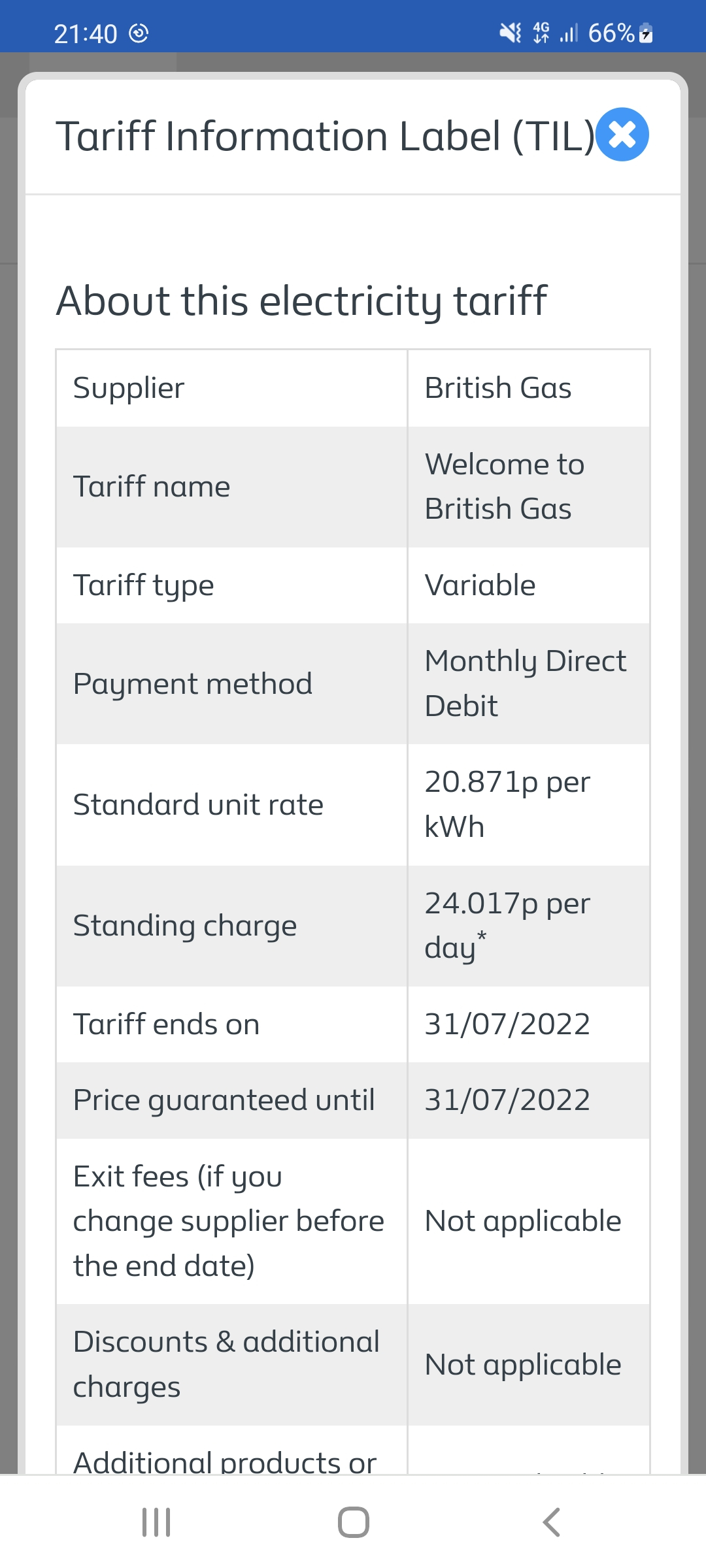Close the Tariff Information Label dialog

point(622,135)
